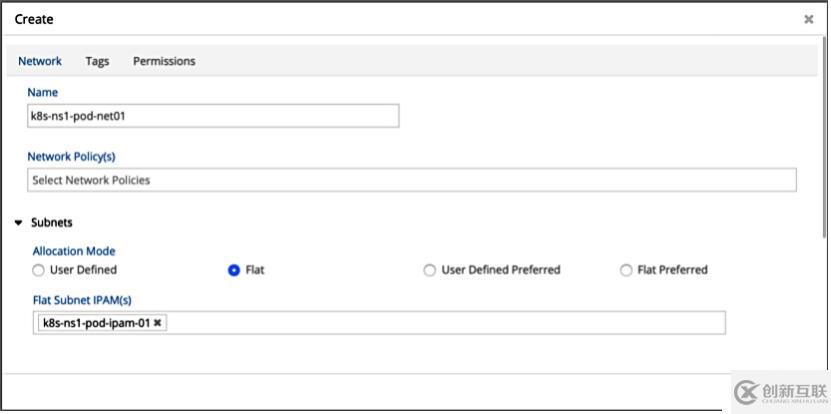Open the Tags tab
The width and height of the screenshot is (831, 414).
tap(97, 61)
